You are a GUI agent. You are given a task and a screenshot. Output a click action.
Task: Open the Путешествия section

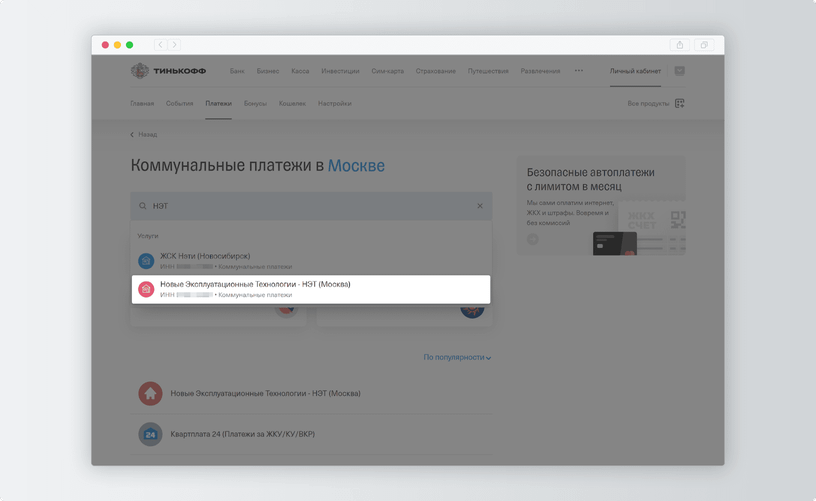click(488, 71)
